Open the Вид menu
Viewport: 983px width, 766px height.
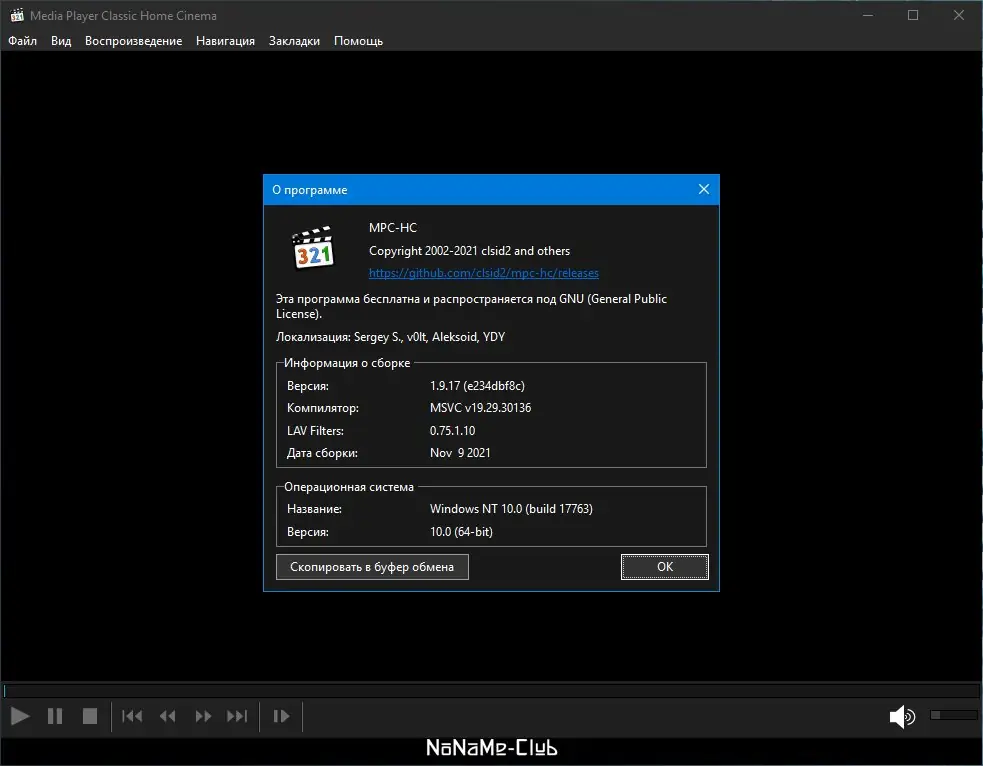(x=61, y=41)
